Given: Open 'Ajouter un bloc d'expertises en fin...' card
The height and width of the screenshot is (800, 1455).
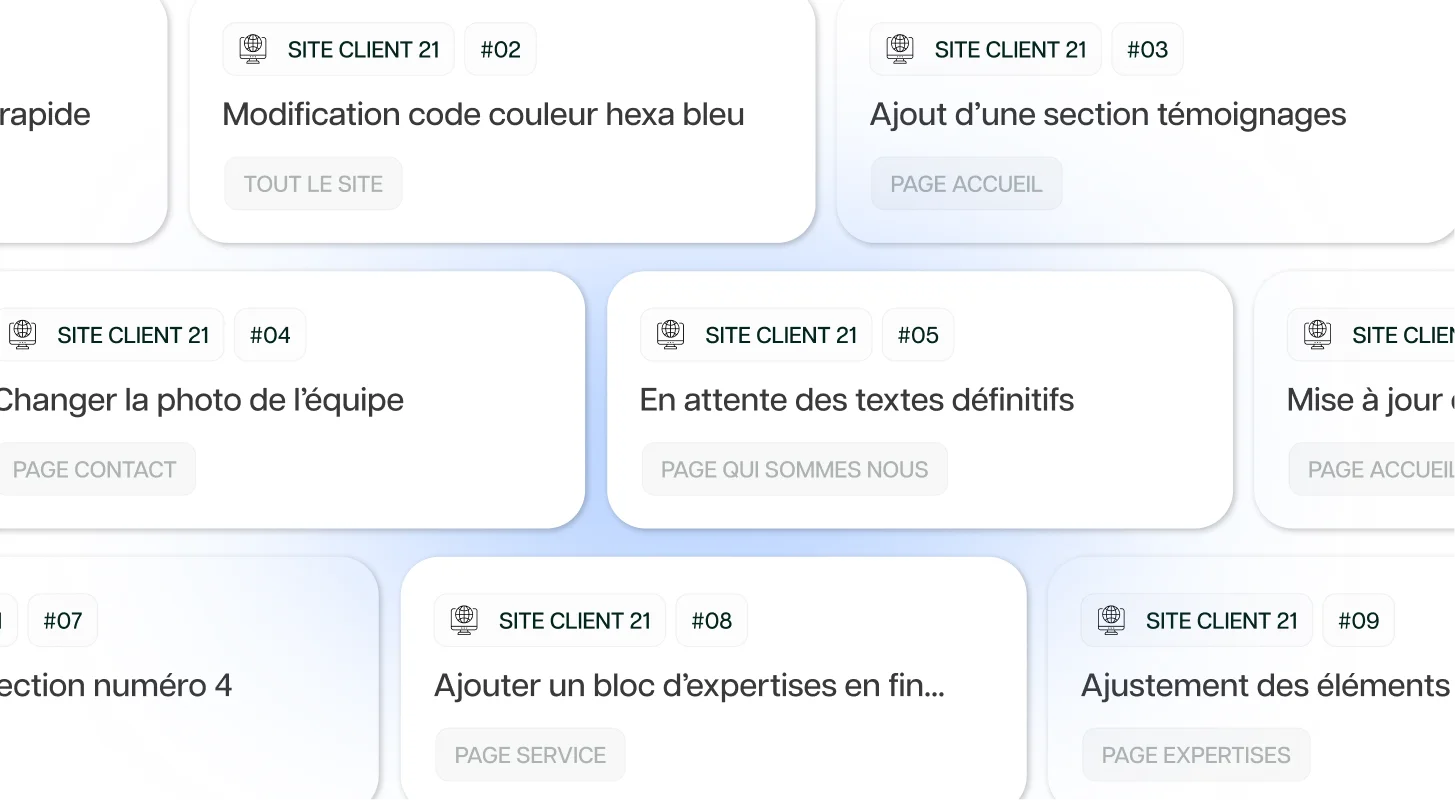Looking at the screenshot, I should click(x=714, y=678).
